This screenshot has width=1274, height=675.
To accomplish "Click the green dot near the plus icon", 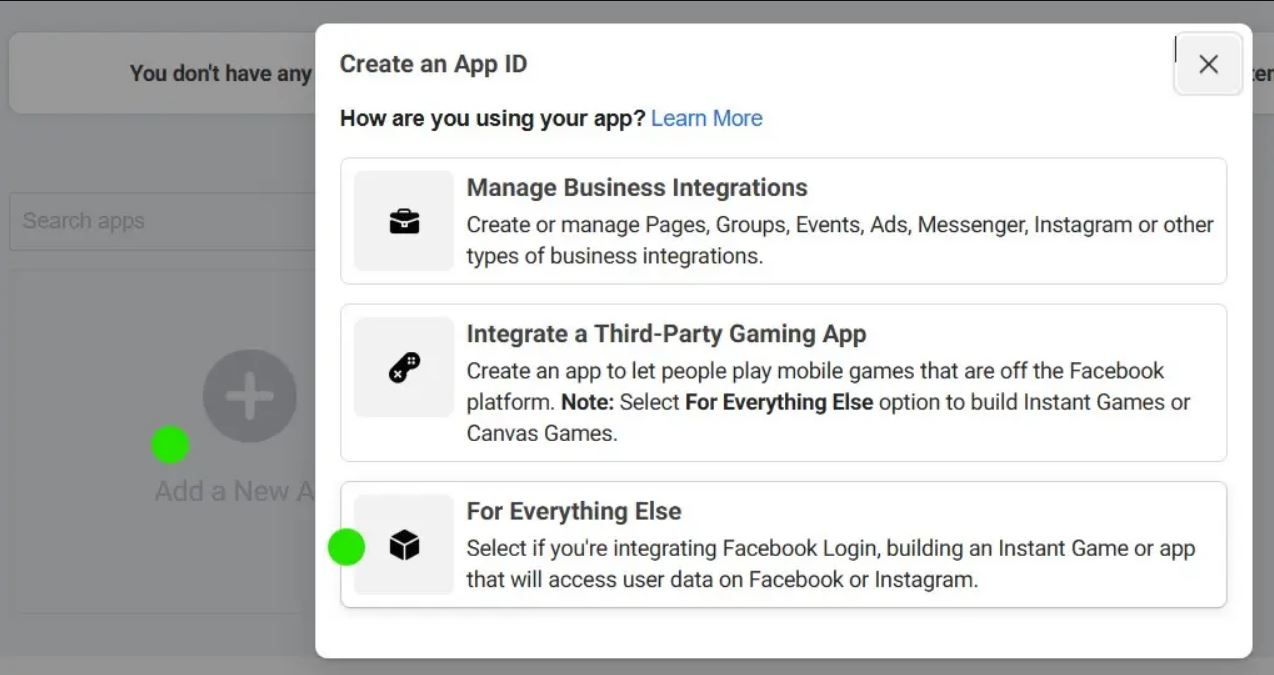I will tap(170, 444).
